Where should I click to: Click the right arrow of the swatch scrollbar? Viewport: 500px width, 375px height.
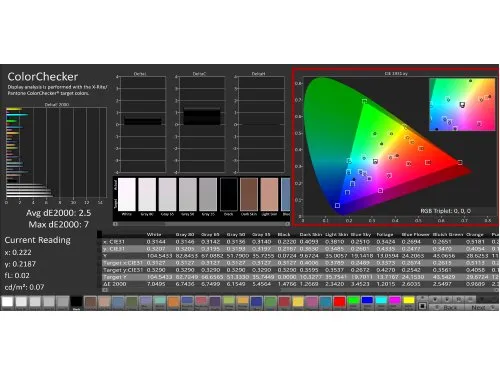(287, 224)
